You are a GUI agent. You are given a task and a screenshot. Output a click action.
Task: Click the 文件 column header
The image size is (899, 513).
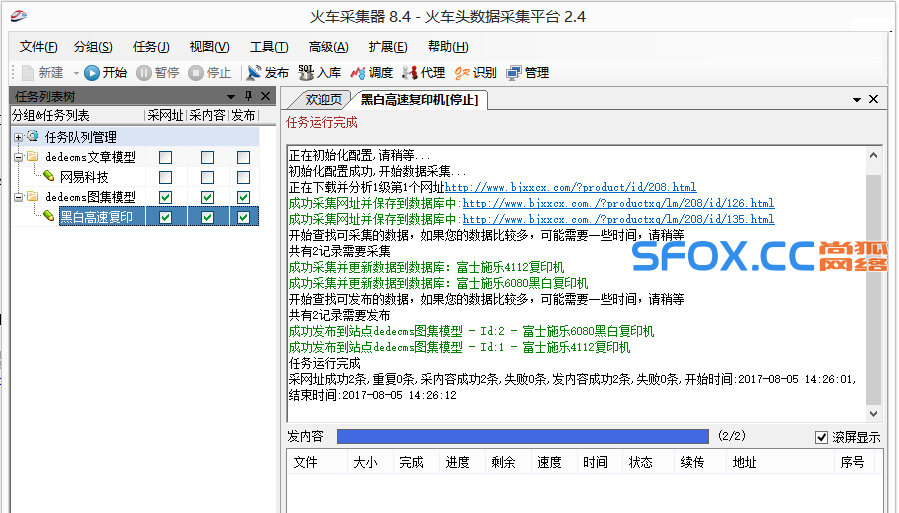tap(317, 462)
